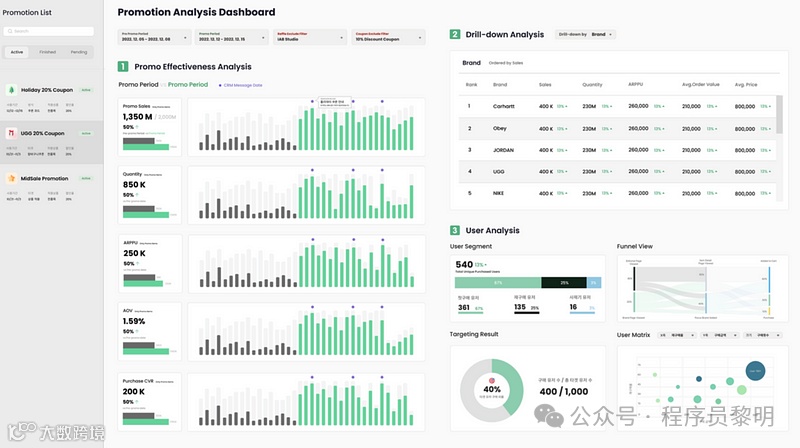This screenshot has height=448, width=800.
Task: Click the scrollbar of the Brand table
Action: pos(779,114)
